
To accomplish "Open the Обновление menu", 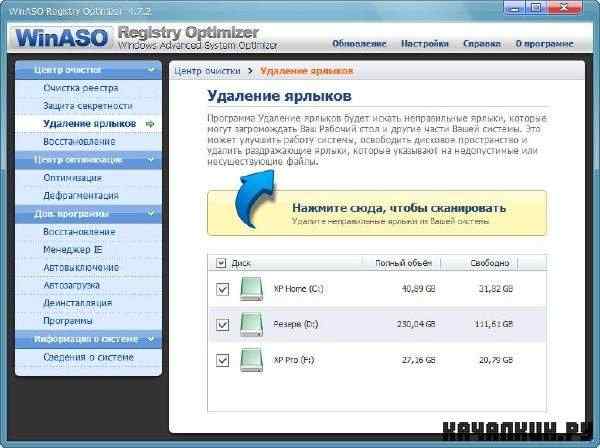I will [359, 44].
